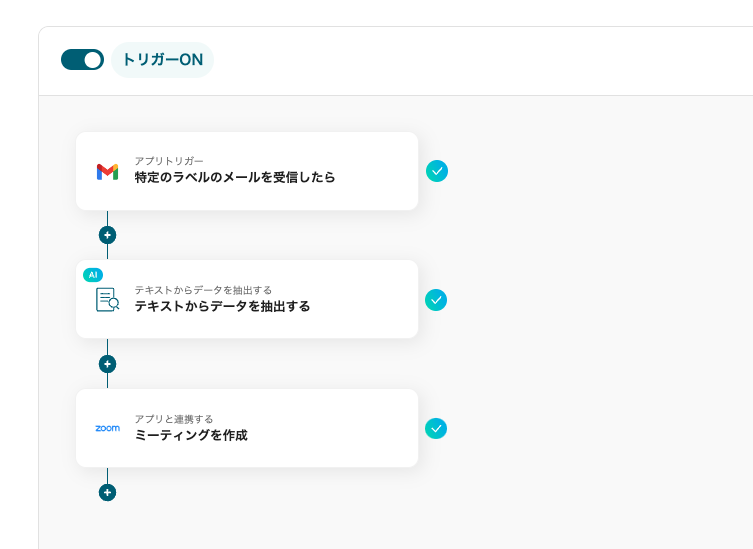Click the checkmark beside the text extraction step
Screen dimensions: 753x549
[436, 300]
